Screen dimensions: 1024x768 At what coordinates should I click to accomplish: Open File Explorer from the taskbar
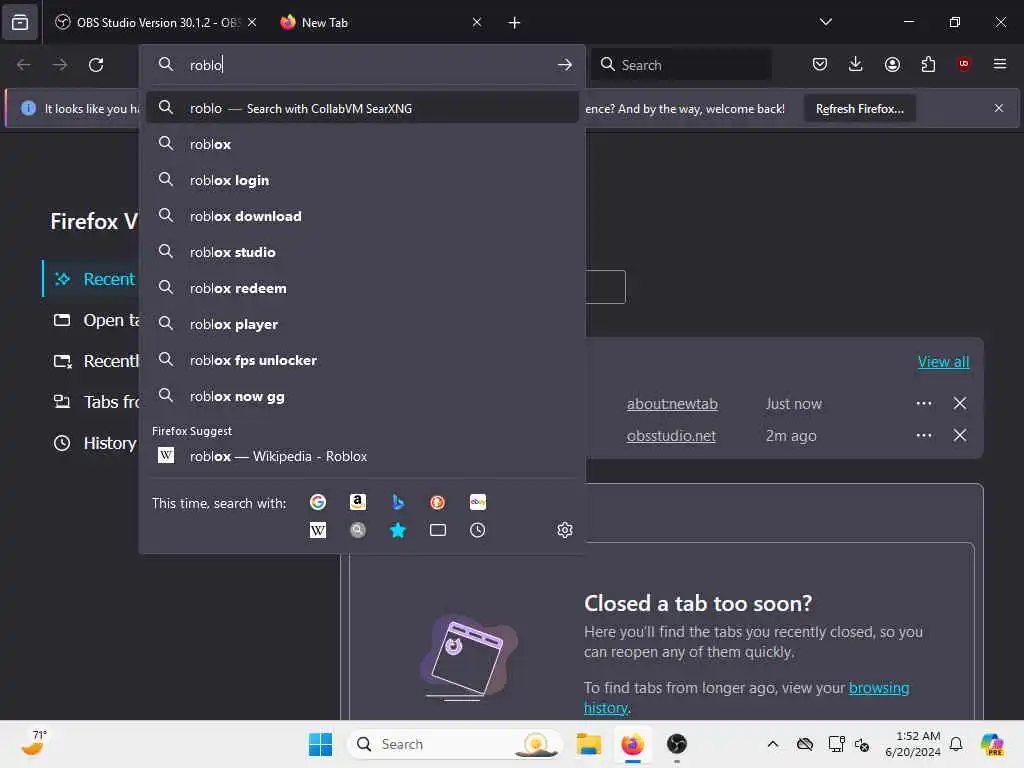(x=588, y=744)
